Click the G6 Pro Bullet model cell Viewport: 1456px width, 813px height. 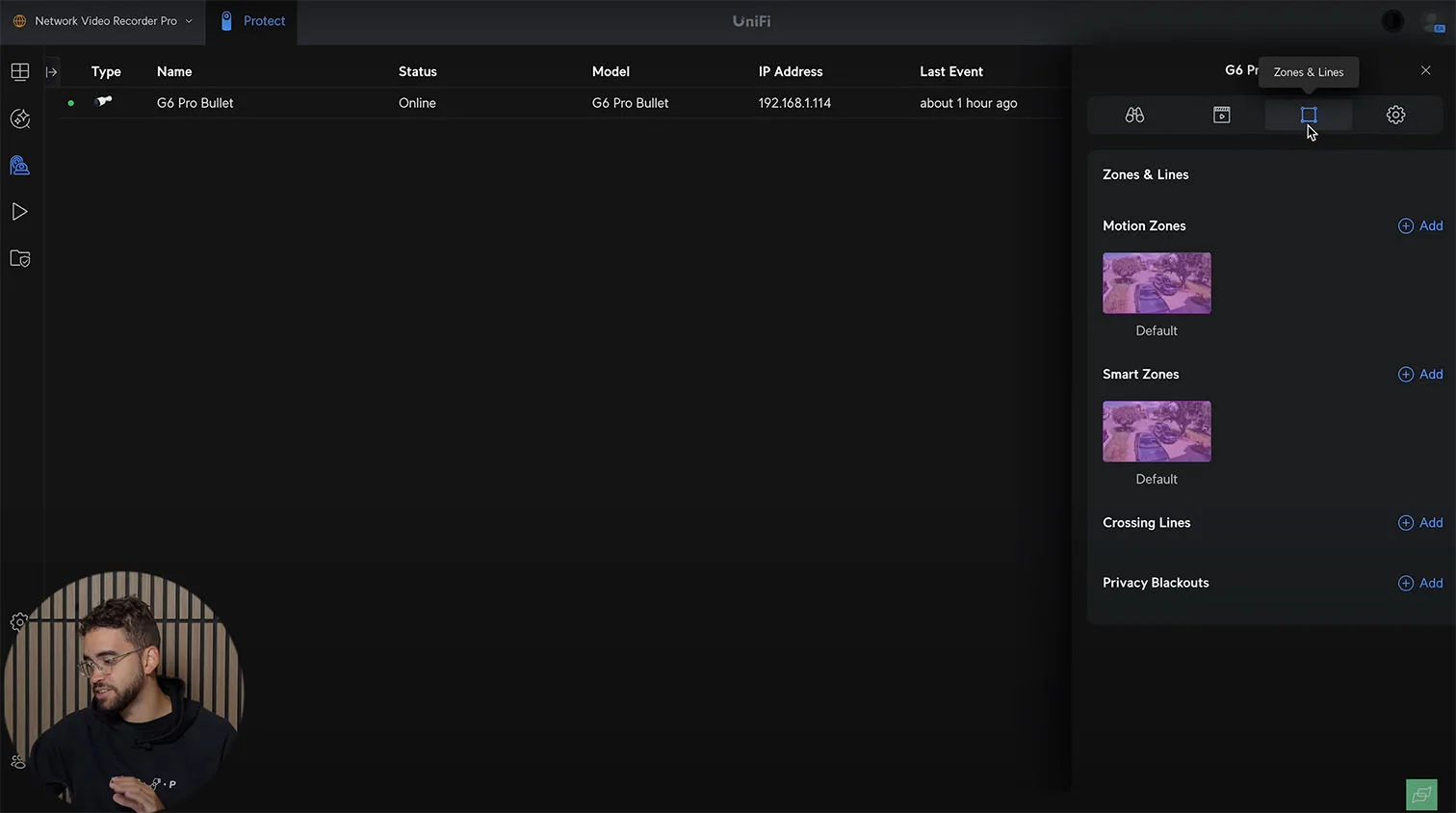click(x=630, y=103)
